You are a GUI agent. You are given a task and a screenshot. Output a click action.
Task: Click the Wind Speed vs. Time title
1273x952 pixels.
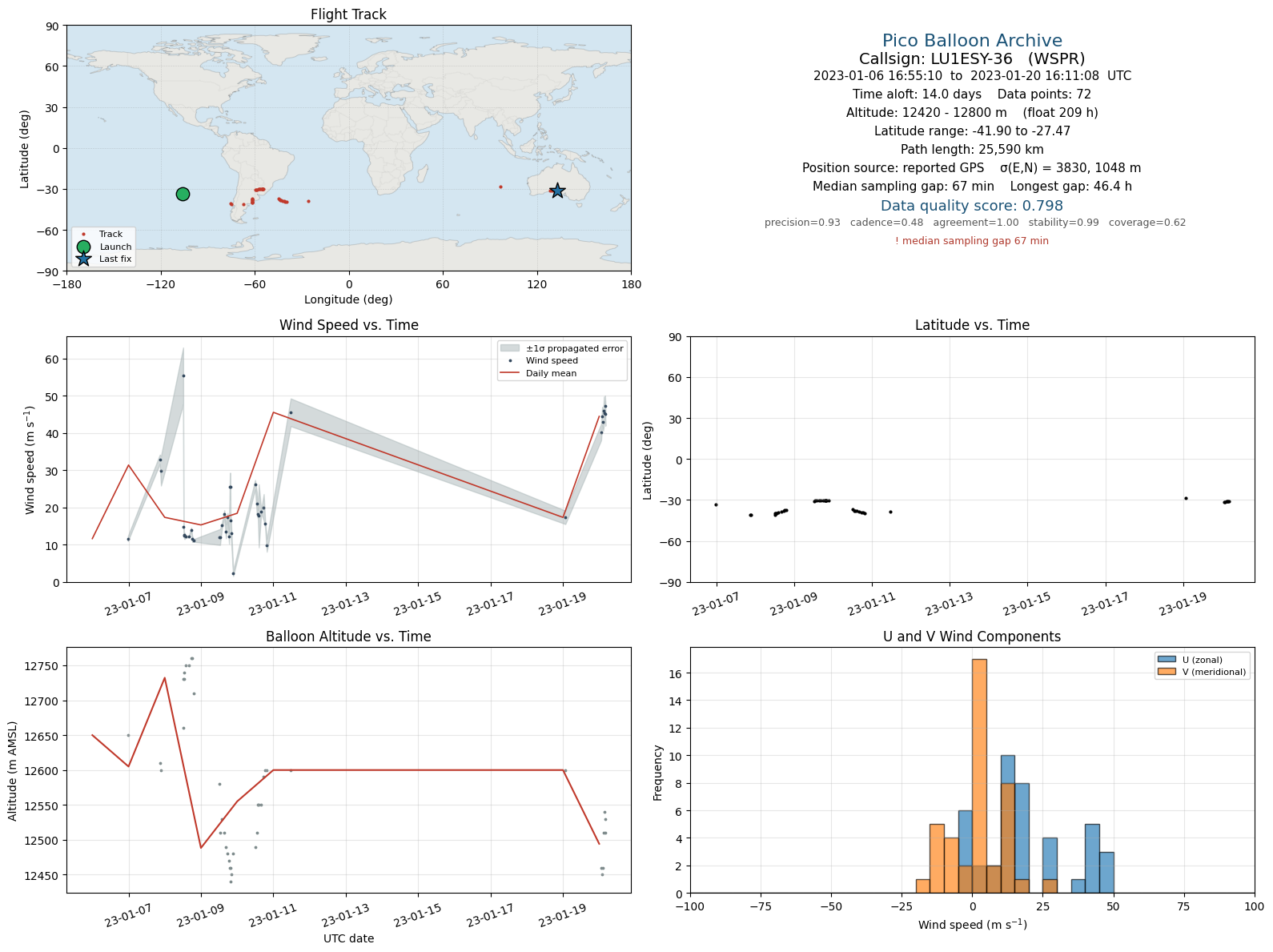tap(348, 325)
